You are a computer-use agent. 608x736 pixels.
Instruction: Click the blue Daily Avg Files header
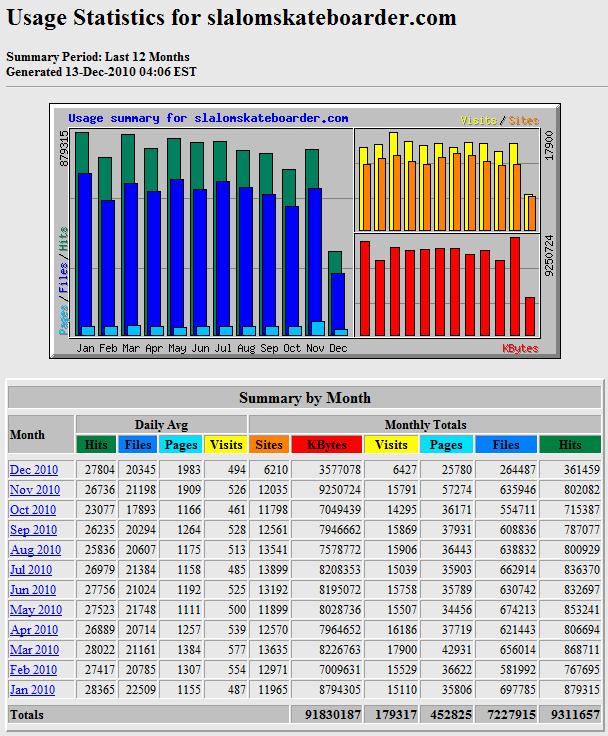[x=138, y=445]
